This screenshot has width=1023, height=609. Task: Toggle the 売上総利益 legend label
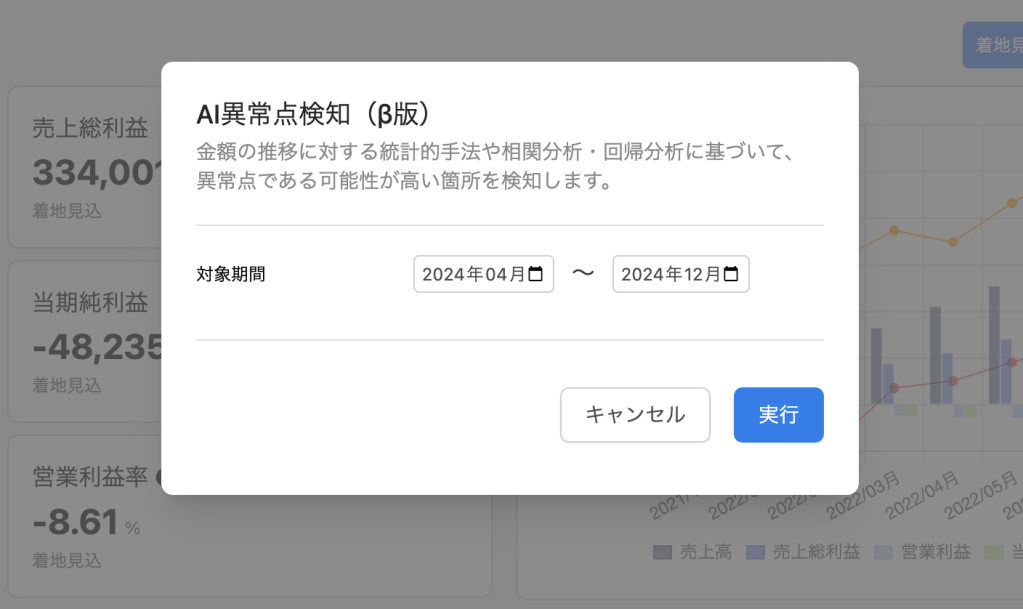click(x=813, y=552)
